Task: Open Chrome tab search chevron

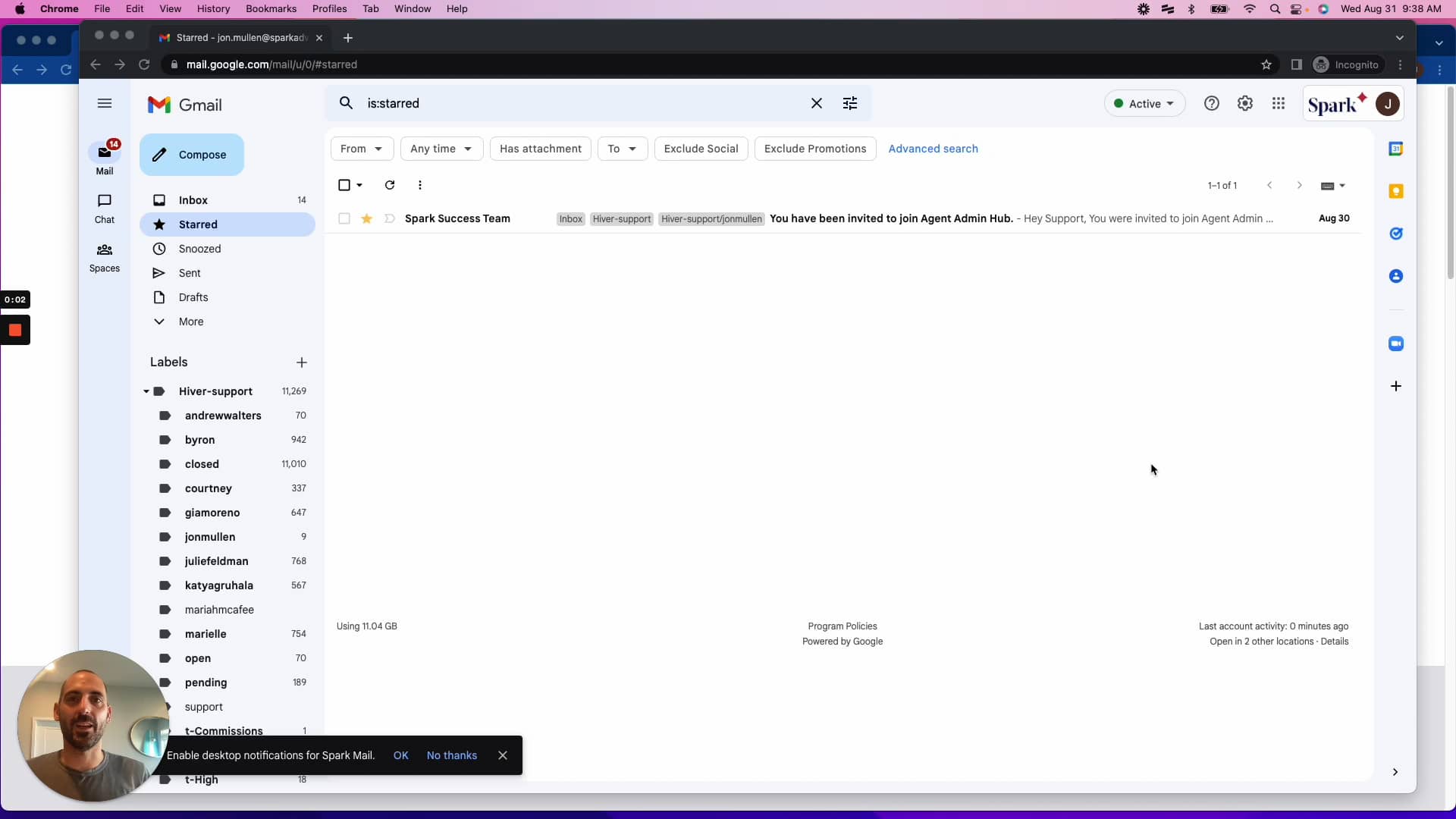Action: (x=1400, y=37)
